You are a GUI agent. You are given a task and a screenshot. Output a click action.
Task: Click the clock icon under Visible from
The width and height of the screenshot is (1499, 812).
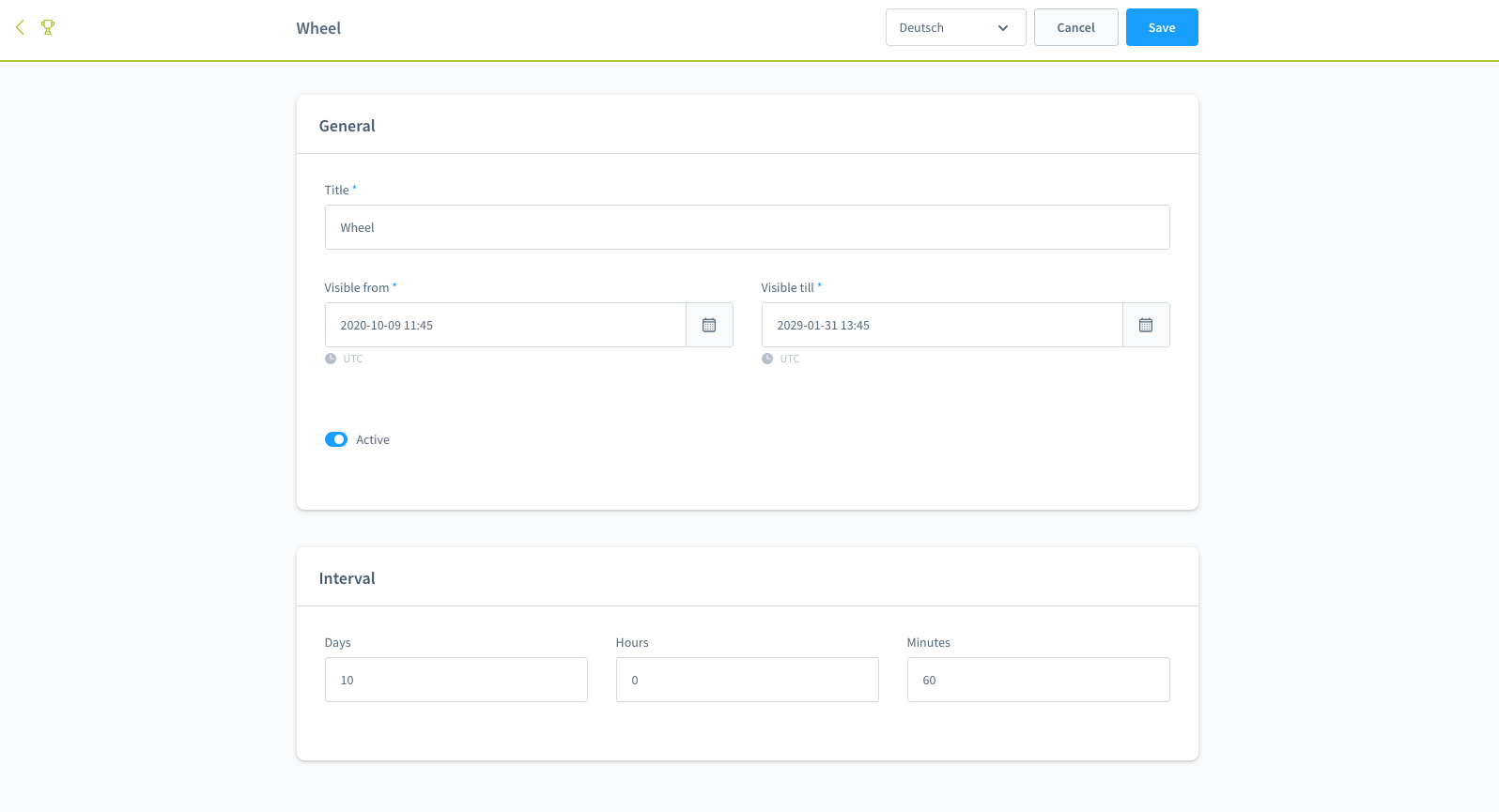point(331,359)
